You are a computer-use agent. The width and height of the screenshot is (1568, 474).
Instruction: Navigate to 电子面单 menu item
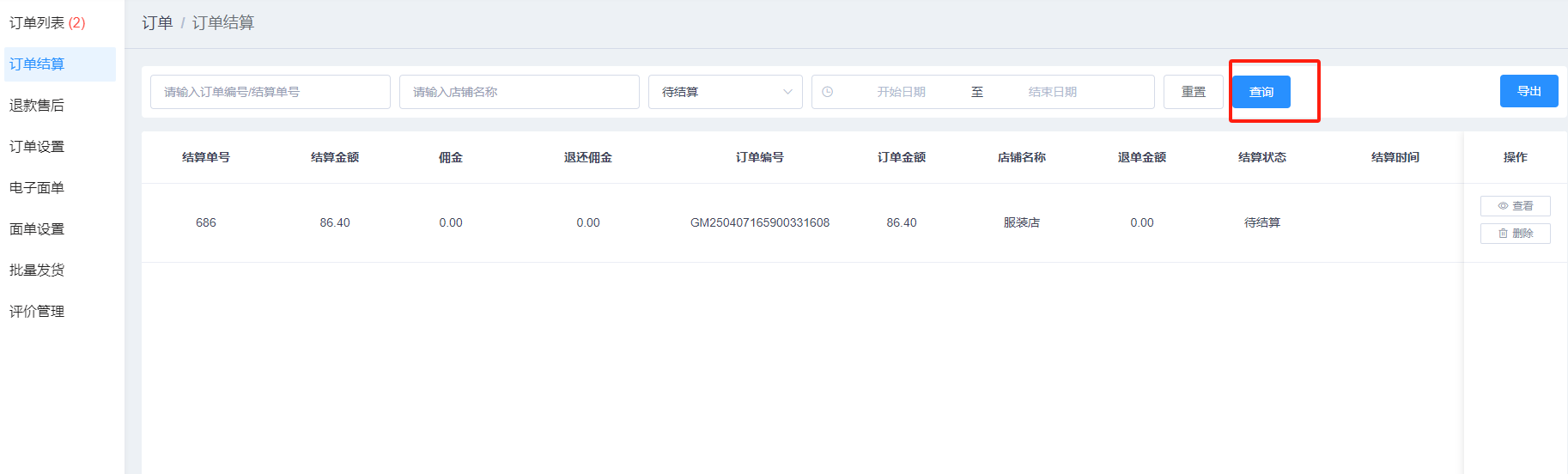[x=37, y=188]
